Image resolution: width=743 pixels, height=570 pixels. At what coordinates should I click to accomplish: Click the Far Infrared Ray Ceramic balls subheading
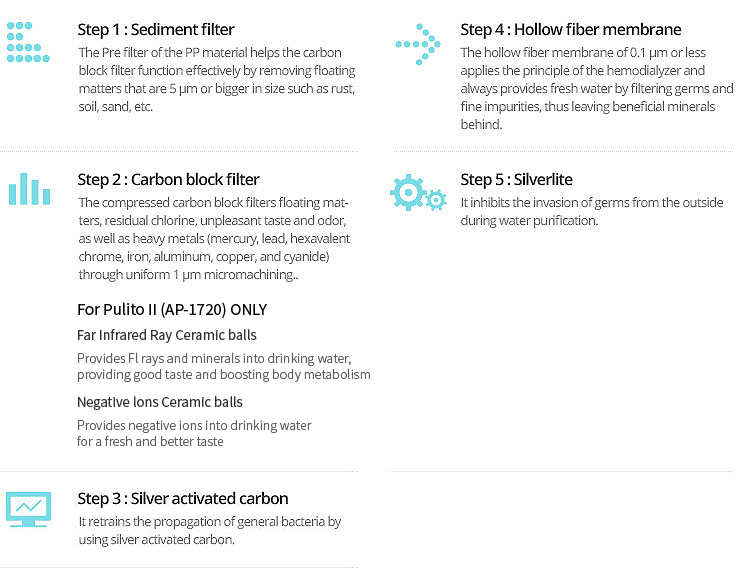coord(167,335)
